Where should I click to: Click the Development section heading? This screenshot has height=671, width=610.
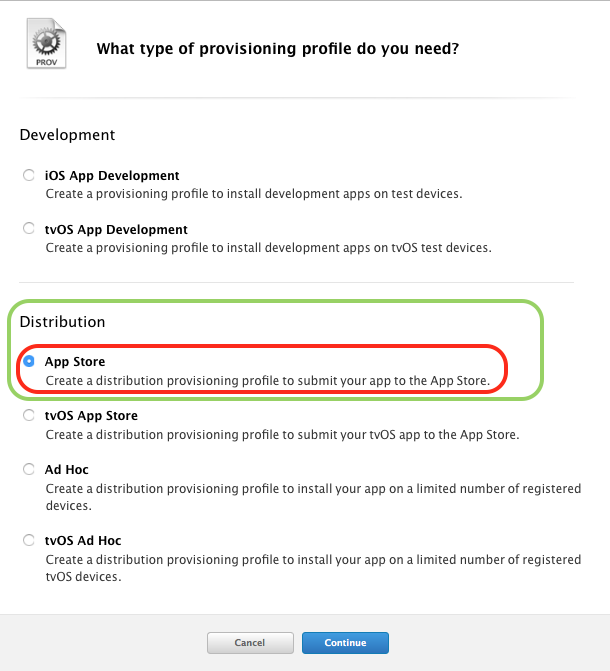67,135
